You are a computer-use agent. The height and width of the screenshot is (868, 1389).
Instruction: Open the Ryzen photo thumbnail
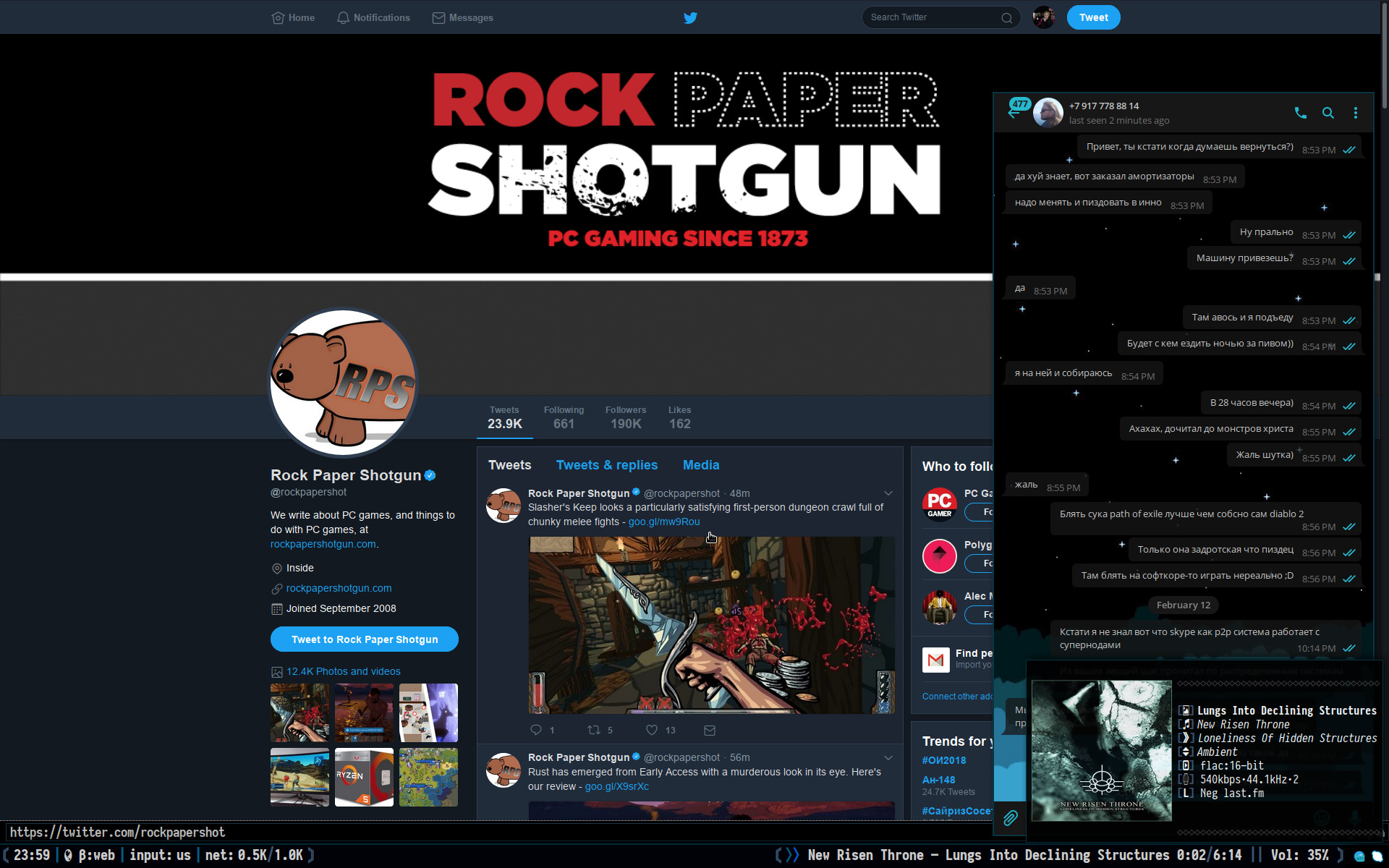(364, 778)
